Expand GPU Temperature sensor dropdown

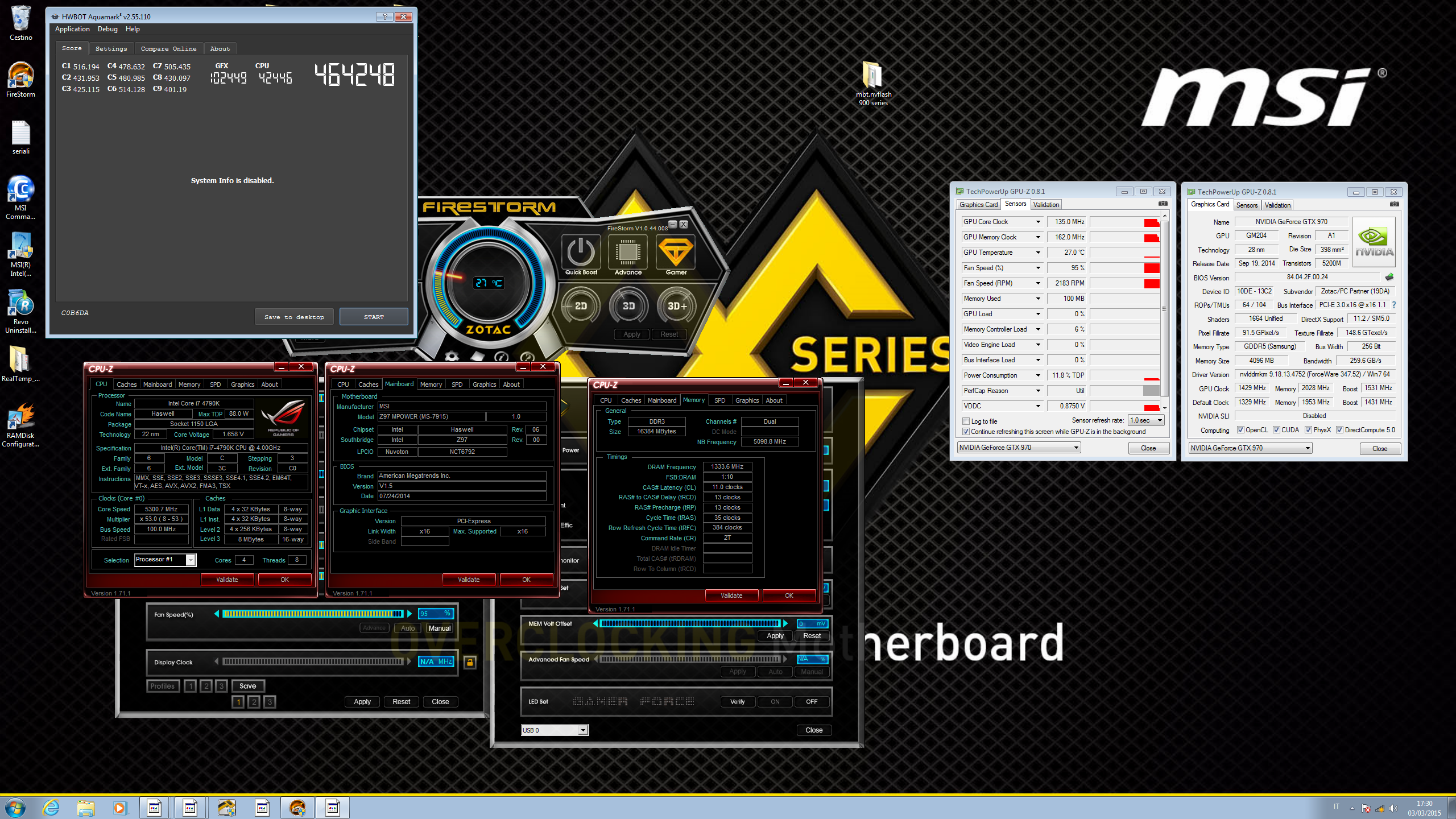(1037, 253)
